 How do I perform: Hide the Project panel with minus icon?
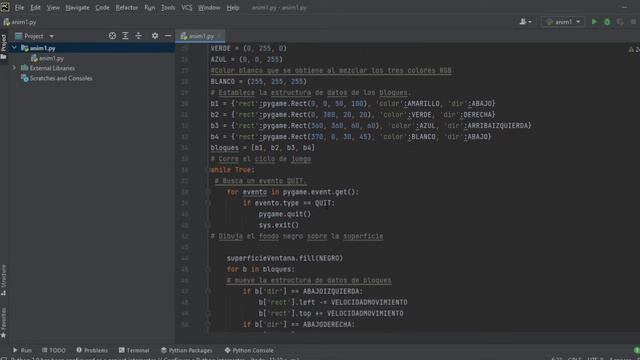click(168, 36)
